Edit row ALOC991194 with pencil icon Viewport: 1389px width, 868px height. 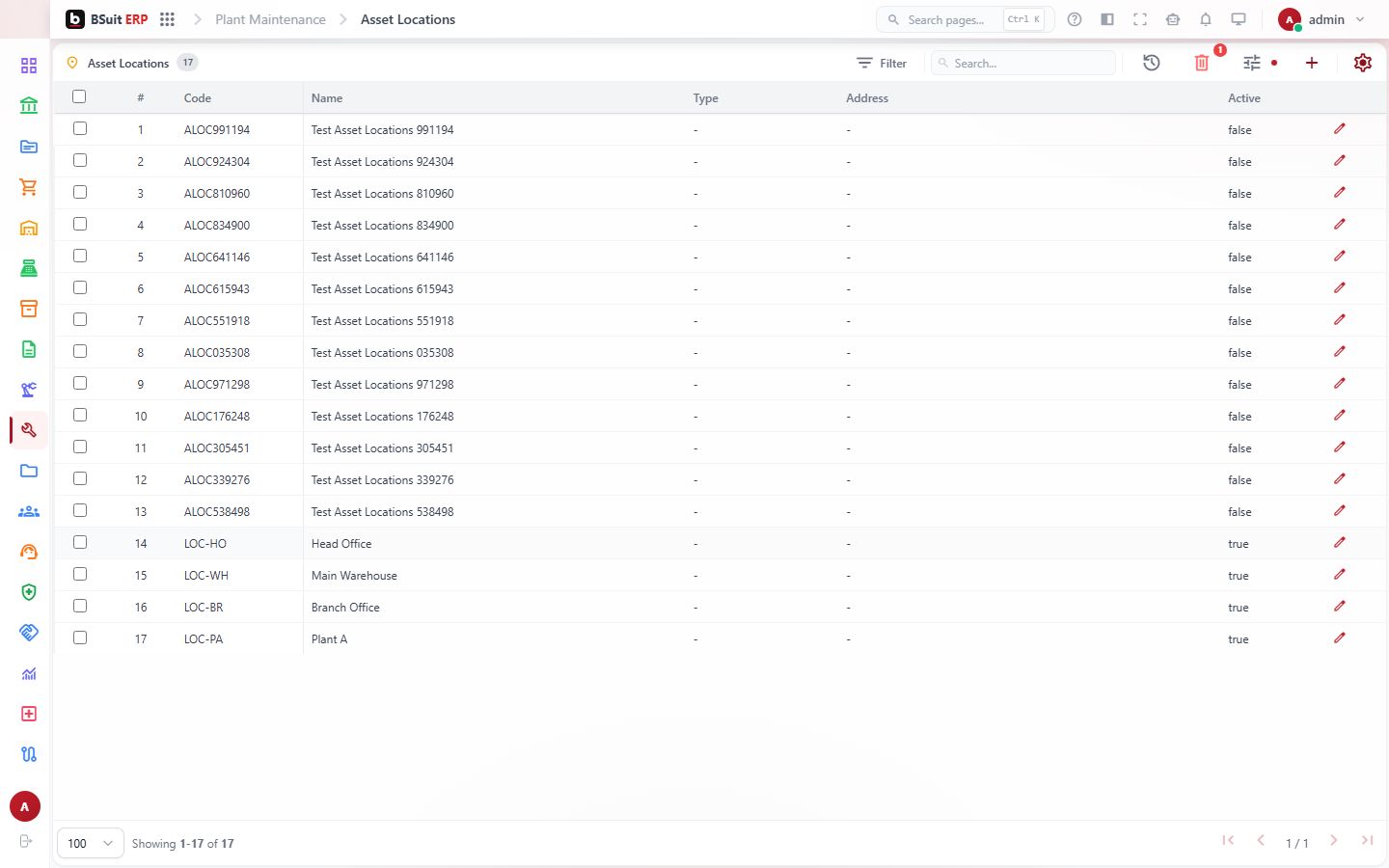pyautogui.click(x=1340, y=129)
